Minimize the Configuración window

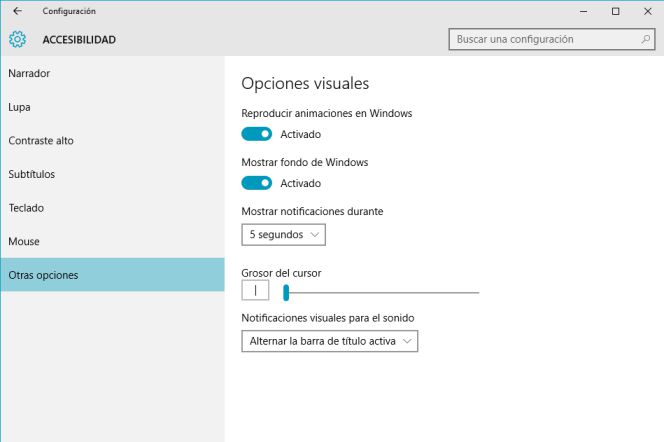(x=583, y=11)
